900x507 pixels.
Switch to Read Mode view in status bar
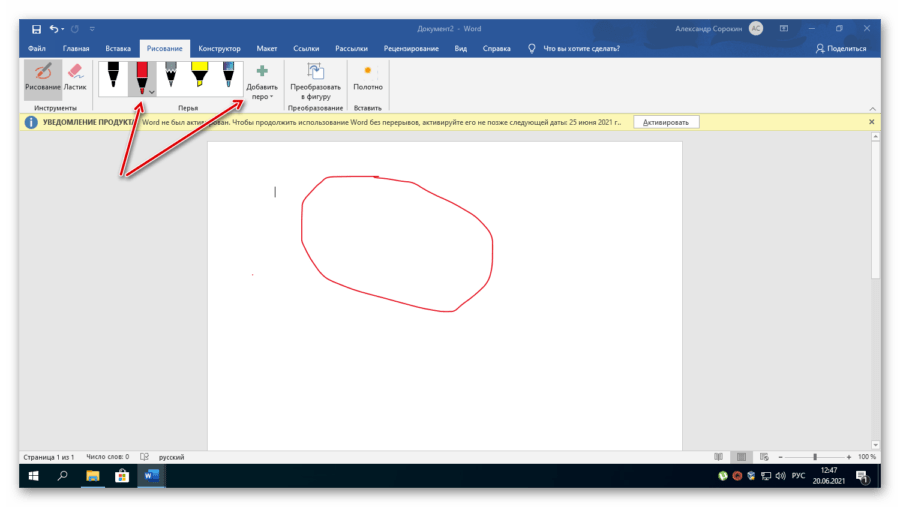tap(716, 457)
